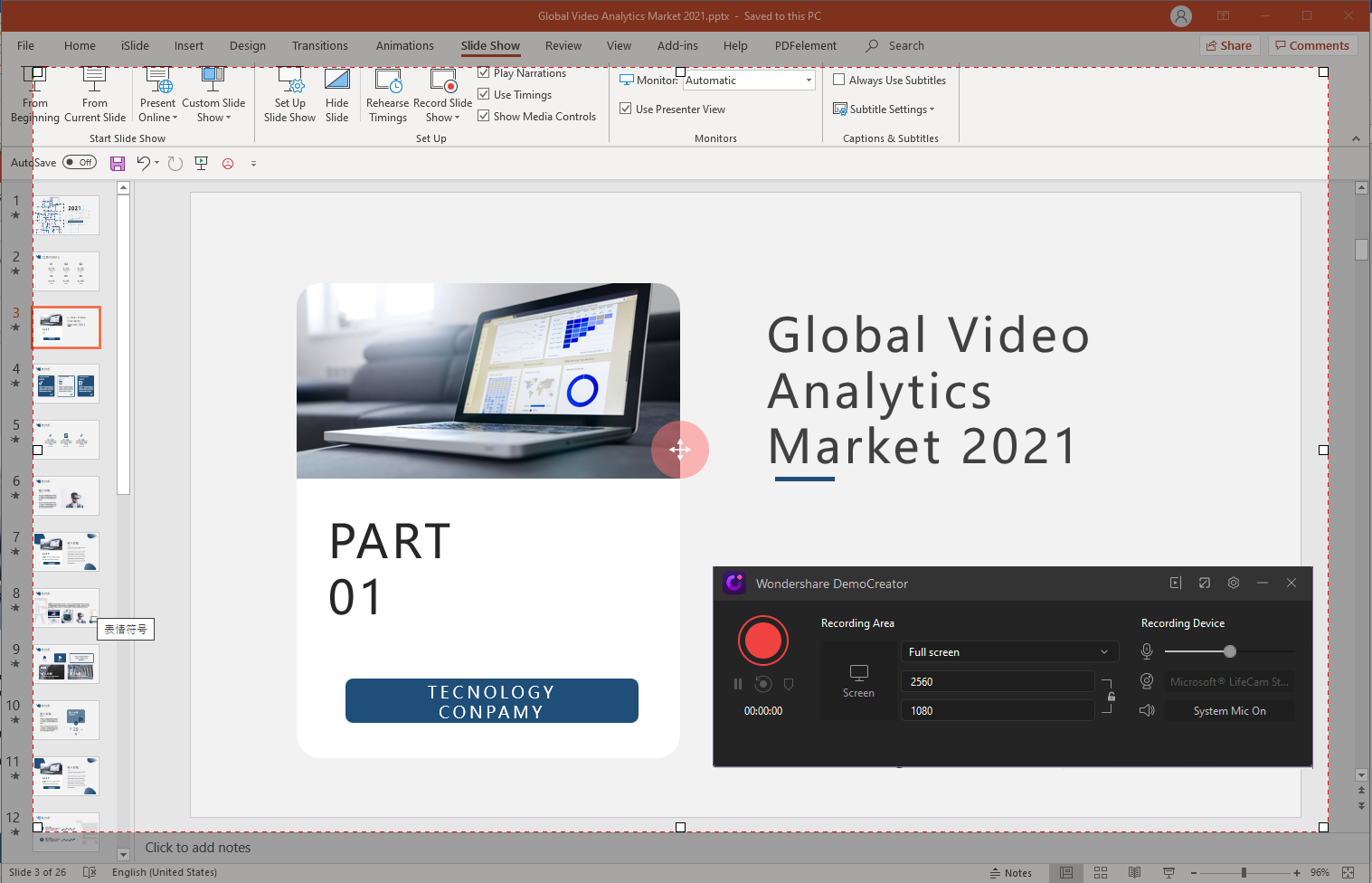1372x883 pixels.
Task: Click the Save icon in quick access toolbar
Action: coord(118,164)
